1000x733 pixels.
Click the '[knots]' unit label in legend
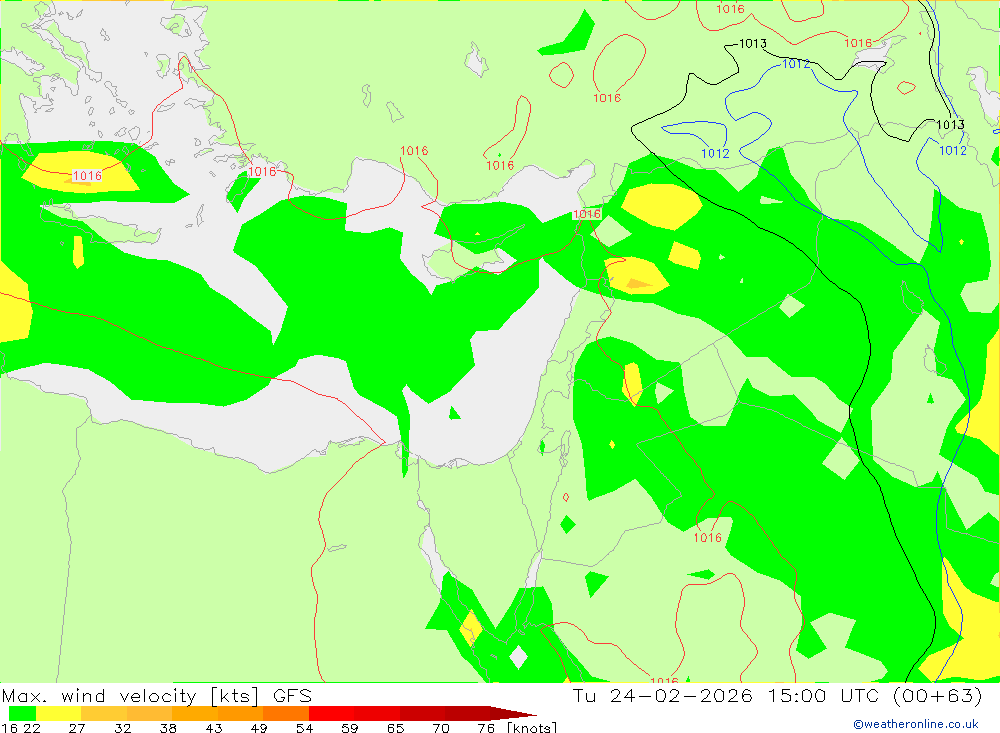coord(532,728)
